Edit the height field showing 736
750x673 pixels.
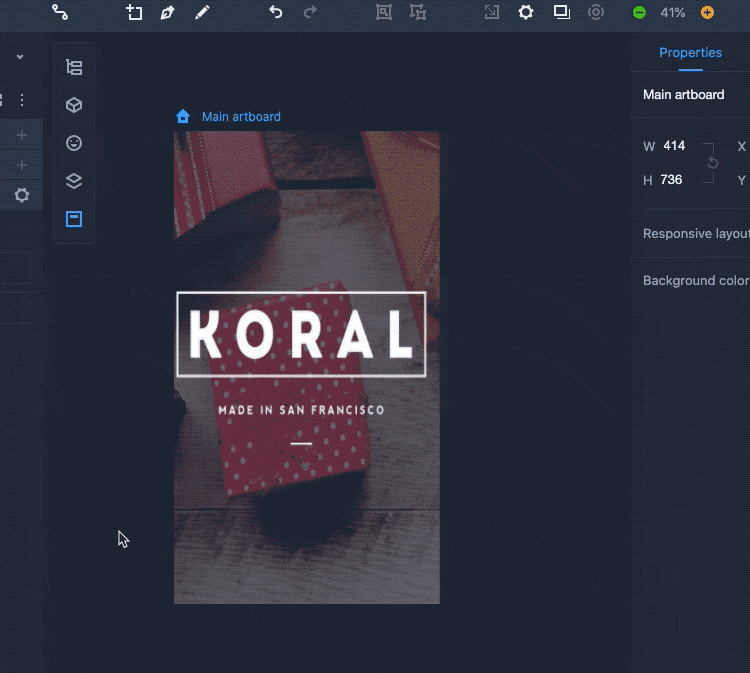(x=671, y=180)
